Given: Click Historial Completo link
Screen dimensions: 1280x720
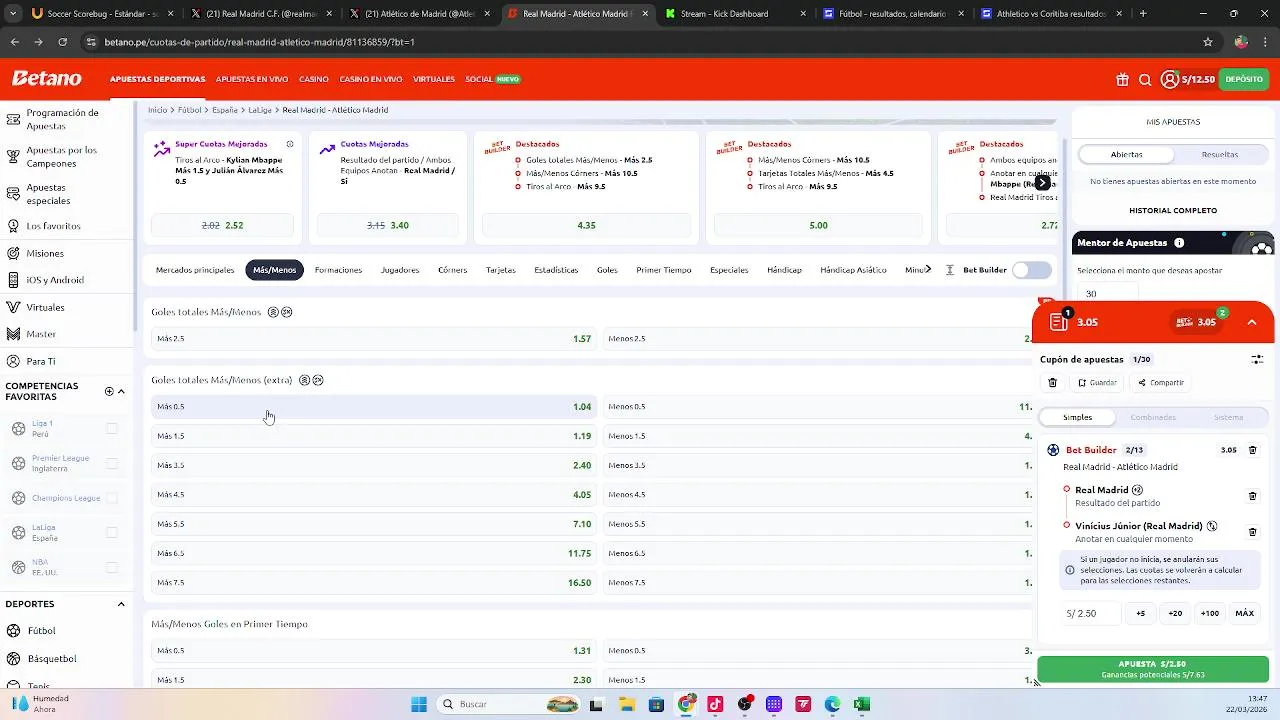Looking at the screenshot, I should point(1173,211).
